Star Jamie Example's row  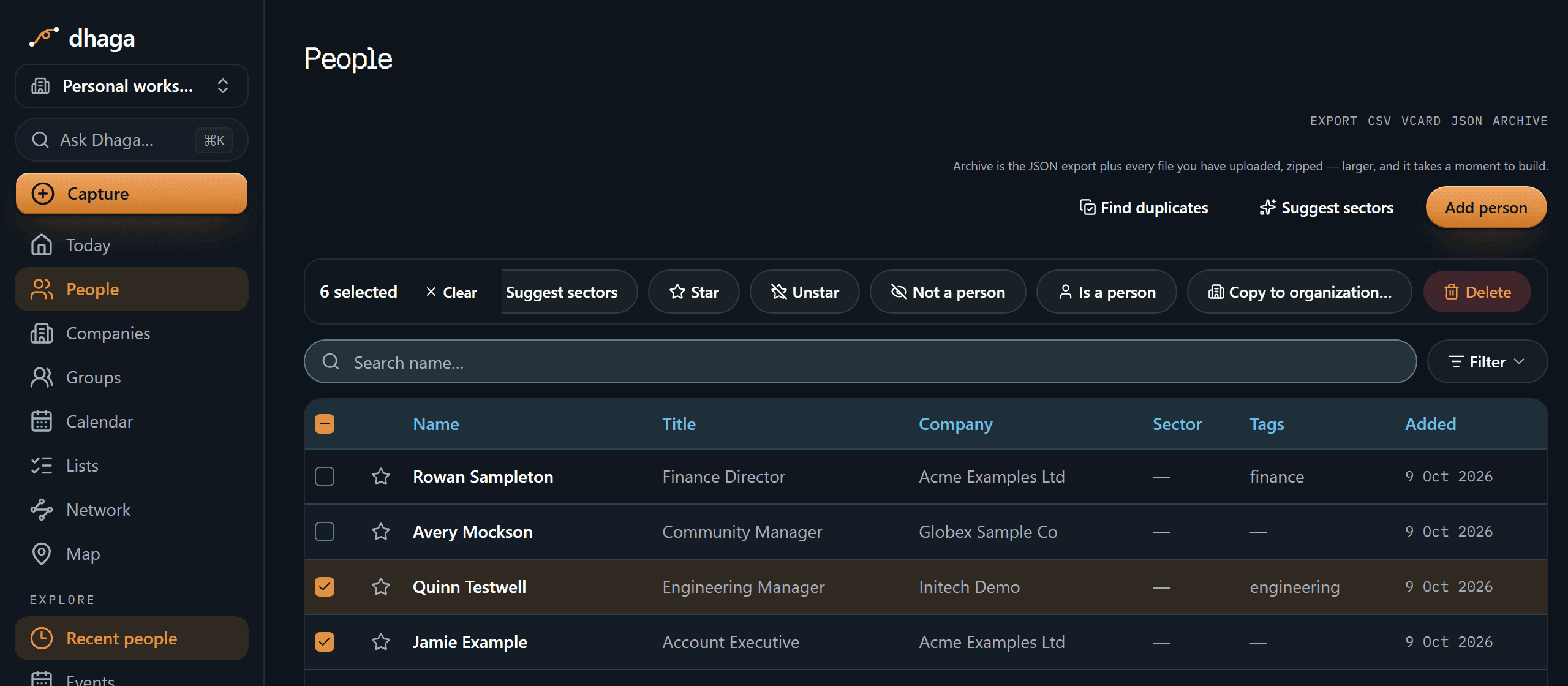[381, 642]
